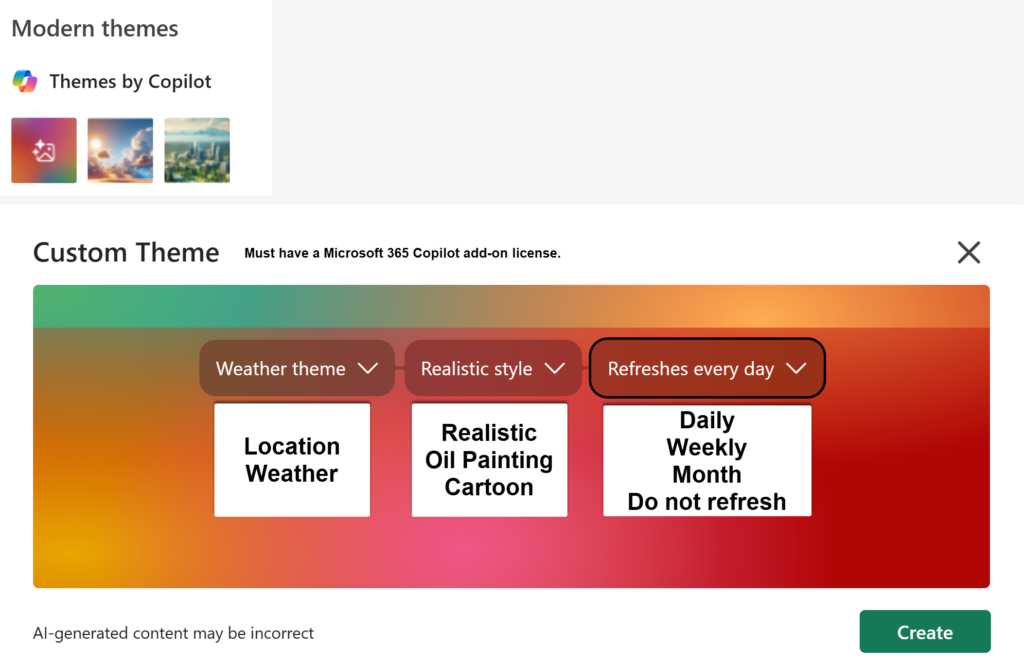Image resolution: width=1024 pixels, height=664 pixels.
Task: Select the AI image generation theme icon
Action: pos(43,150)
